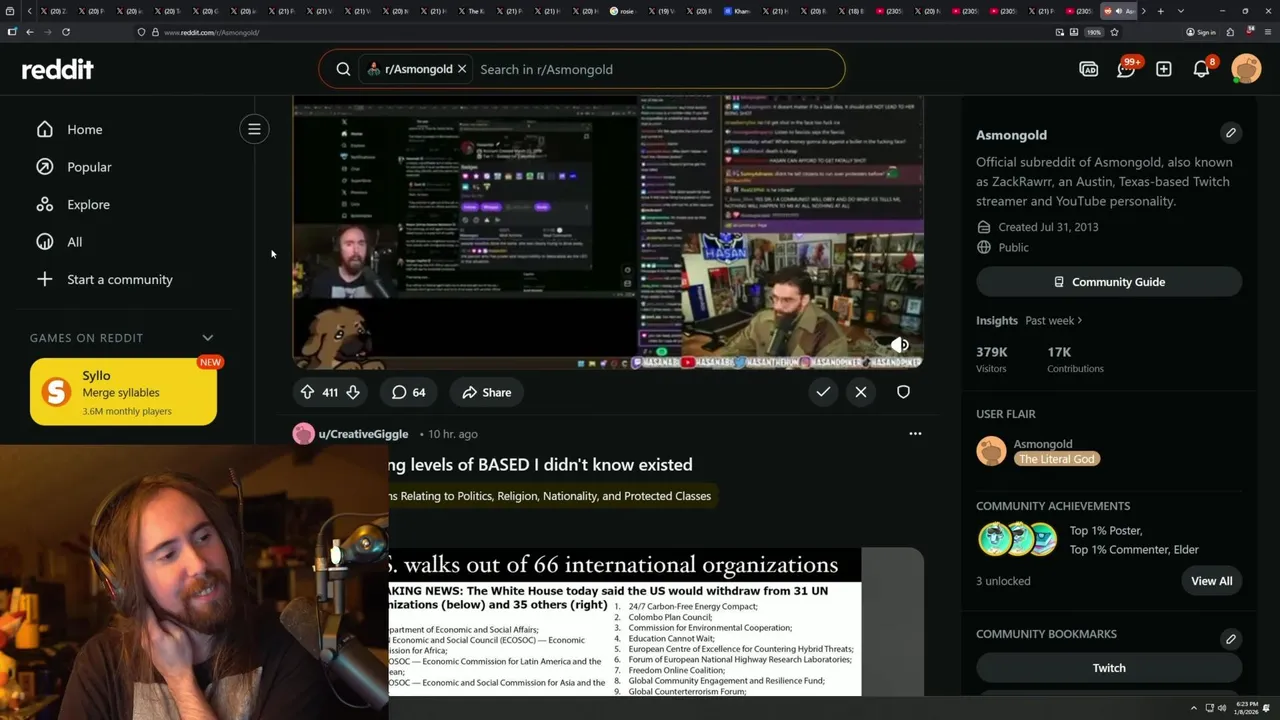Click u/CreativeGiggle's avatar

(x=303, y=434)
